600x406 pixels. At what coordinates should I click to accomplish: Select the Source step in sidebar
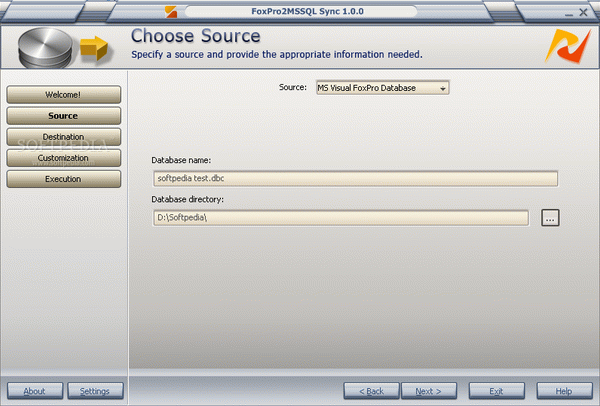click(x=64, y=116)
